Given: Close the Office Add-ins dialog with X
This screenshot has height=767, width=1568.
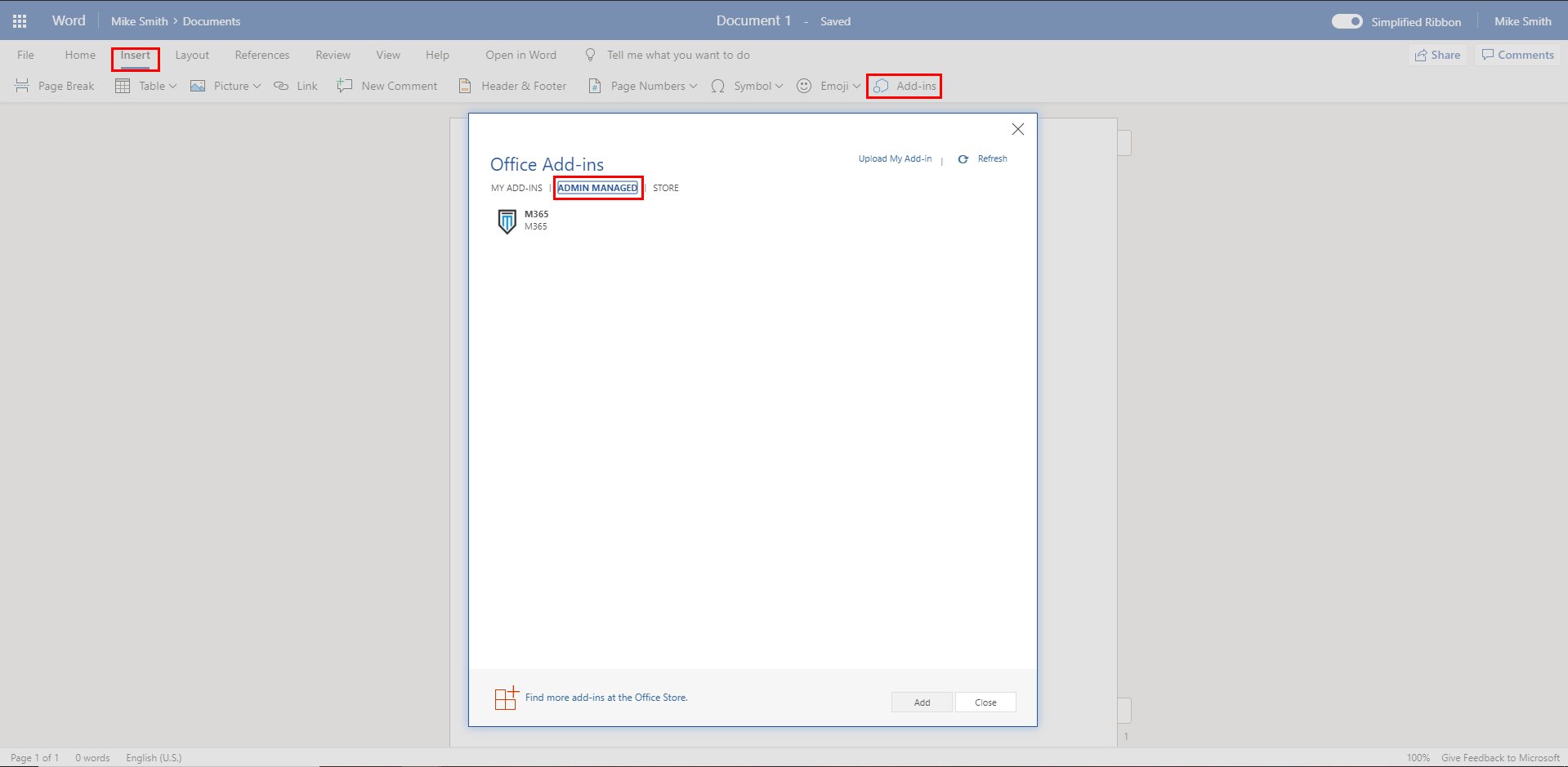Looking at the screenshot, I should coord(1018,129).
